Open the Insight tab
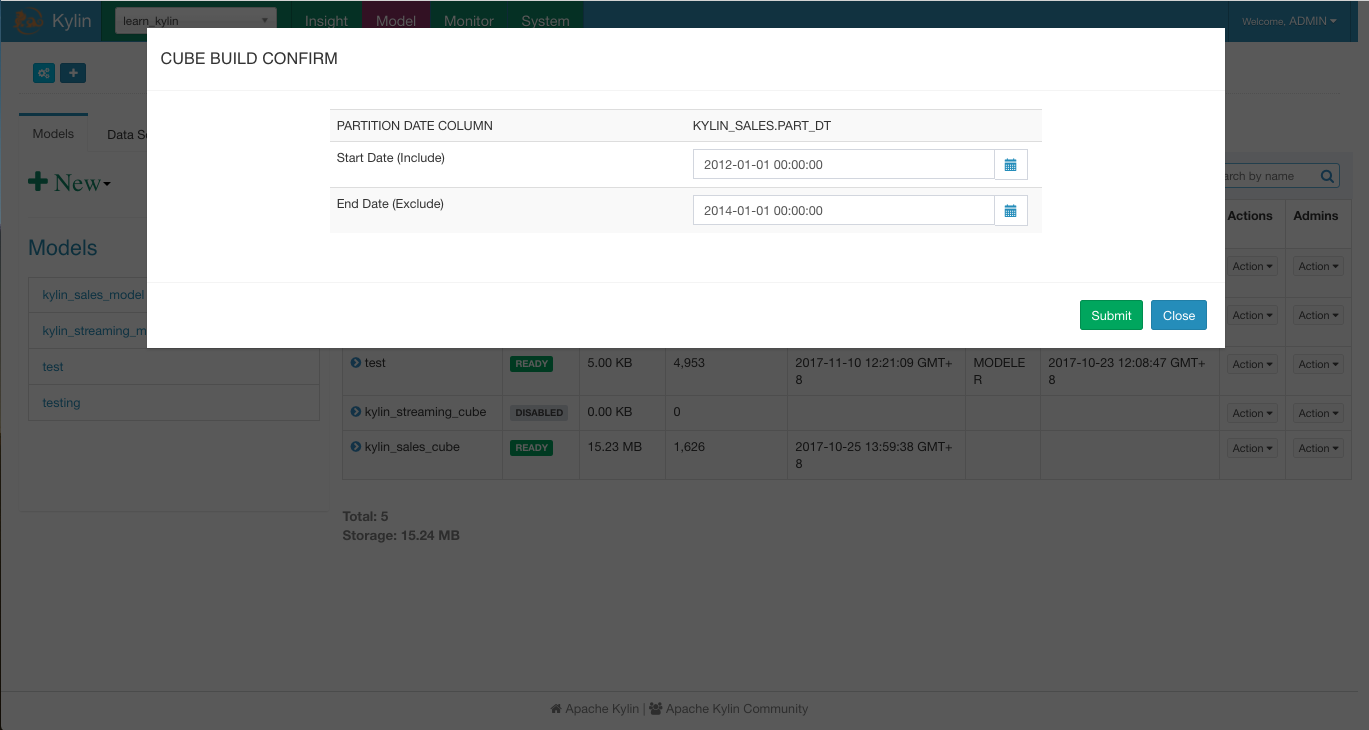Image resolution: width=1369 pixels, height=730 pixels. (x=326, y=21)
